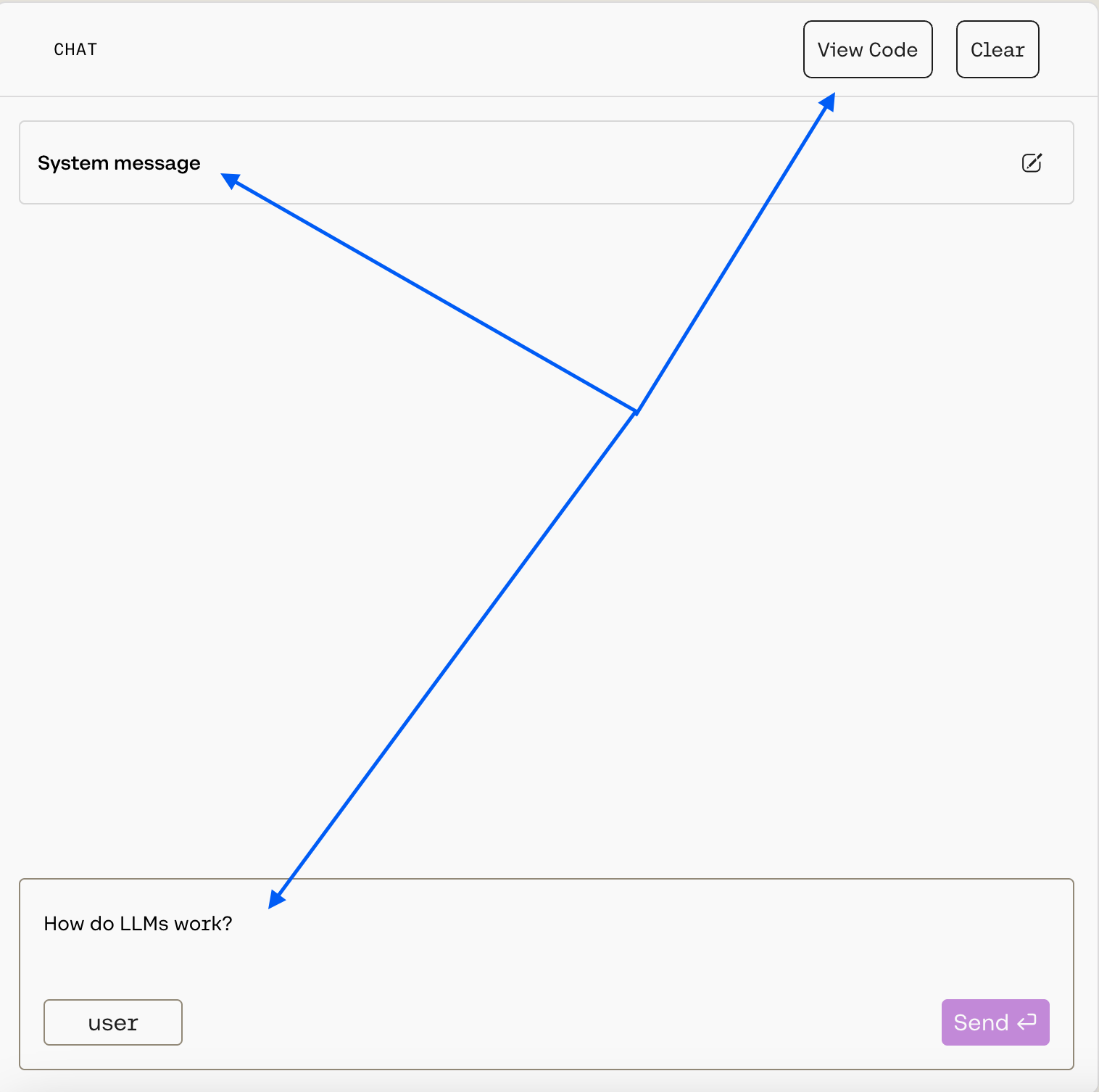
Task: Edit the system message via square-pencil icon
Action: tap(1032, 163)
